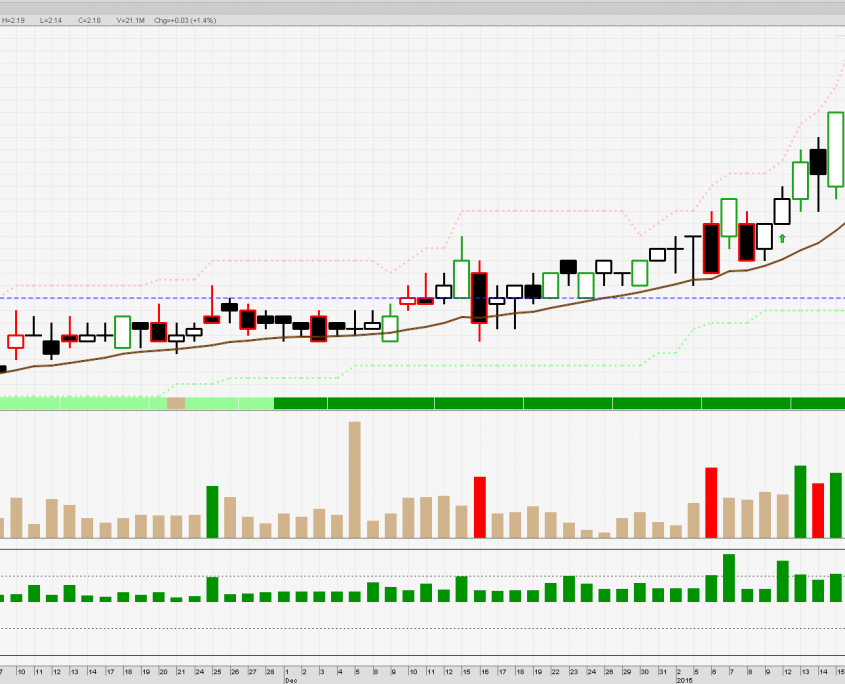845x684 pixels.
Task: Select the red-outlined black candle on December 16
Action: (x=479, y=297)
